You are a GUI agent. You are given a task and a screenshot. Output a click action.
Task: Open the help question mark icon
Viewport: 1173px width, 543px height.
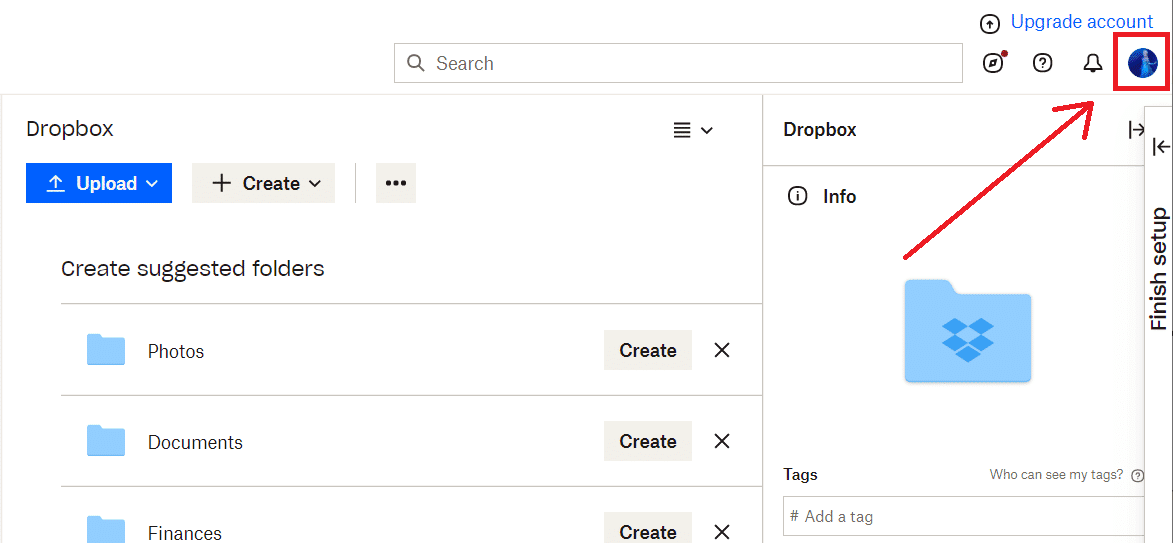click(x=1042, y=64)
